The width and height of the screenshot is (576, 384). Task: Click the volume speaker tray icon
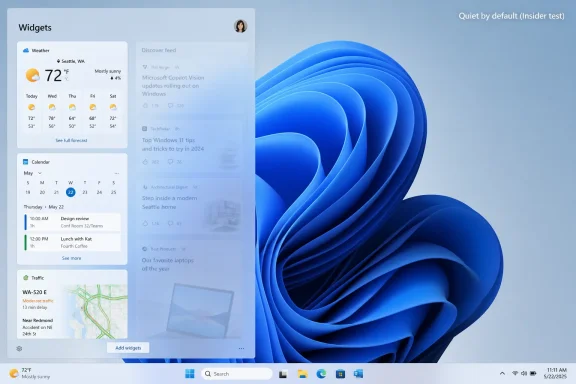pyautogui.click(x=524, y=373)
